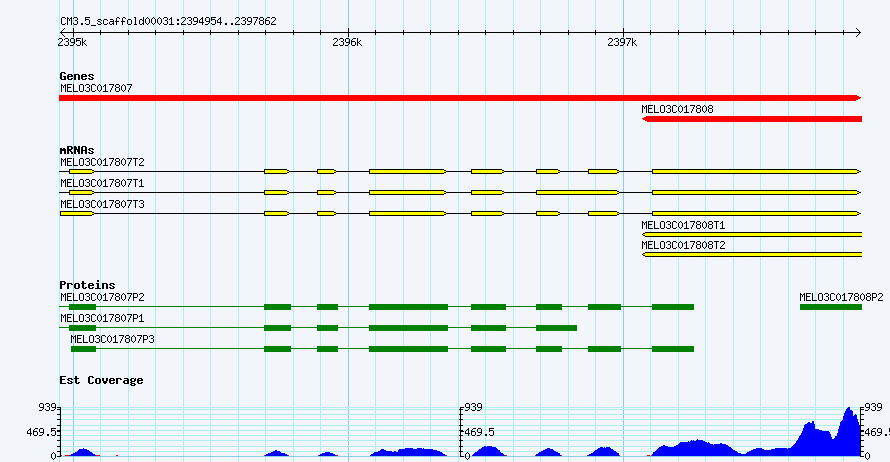The image size is (890, 462).
Task: Click the mRNAs track title
Action: click(x=77, y=150)
